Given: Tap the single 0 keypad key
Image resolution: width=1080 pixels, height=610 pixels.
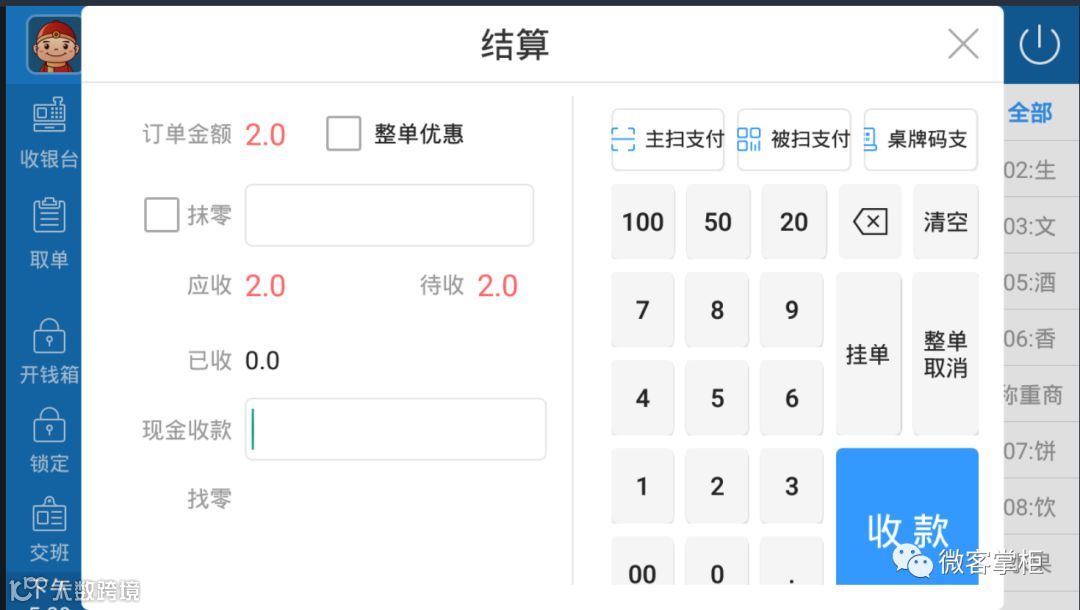Looking at the screenshot, I should (717, 562).
